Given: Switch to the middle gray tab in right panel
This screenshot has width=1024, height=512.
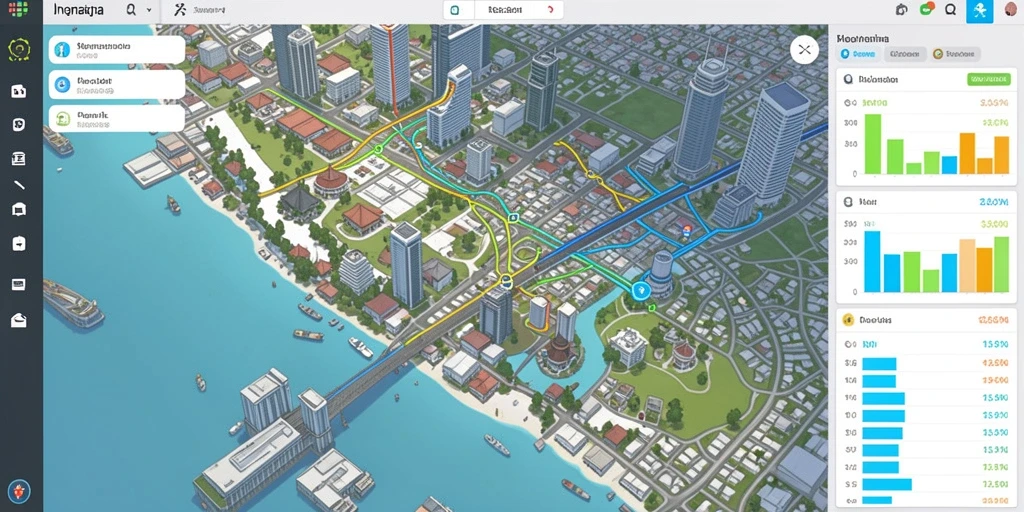Looking at the screenshot, I should [x=904, y=54].
